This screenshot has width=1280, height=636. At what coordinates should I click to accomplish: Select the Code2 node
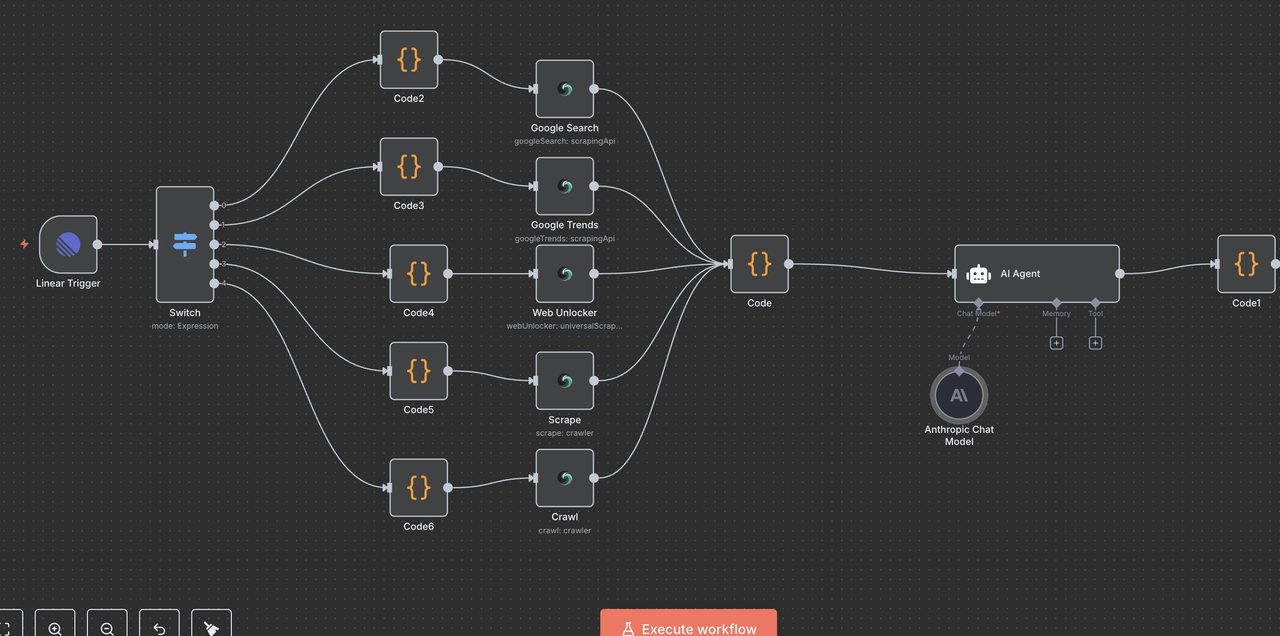[409, 60]
